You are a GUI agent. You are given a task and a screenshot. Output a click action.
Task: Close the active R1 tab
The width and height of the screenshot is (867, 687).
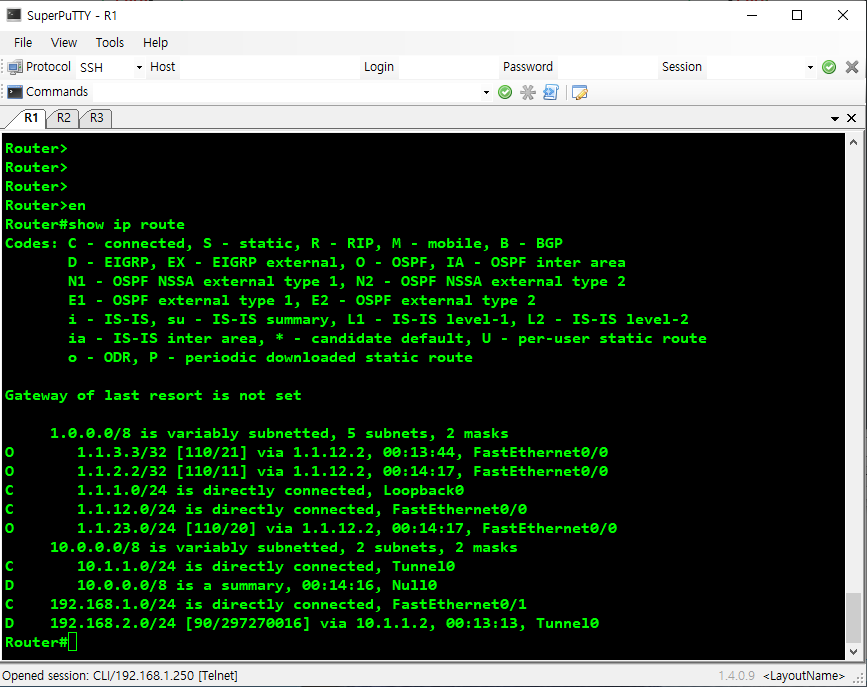(852, 118)
